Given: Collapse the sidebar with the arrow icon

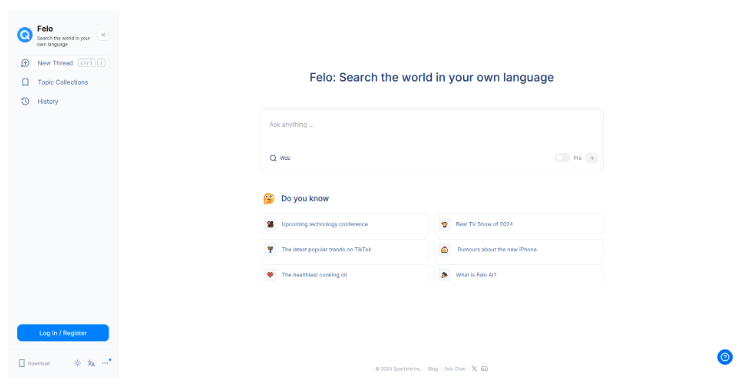Looking at the screenshot, I should 103,35.
